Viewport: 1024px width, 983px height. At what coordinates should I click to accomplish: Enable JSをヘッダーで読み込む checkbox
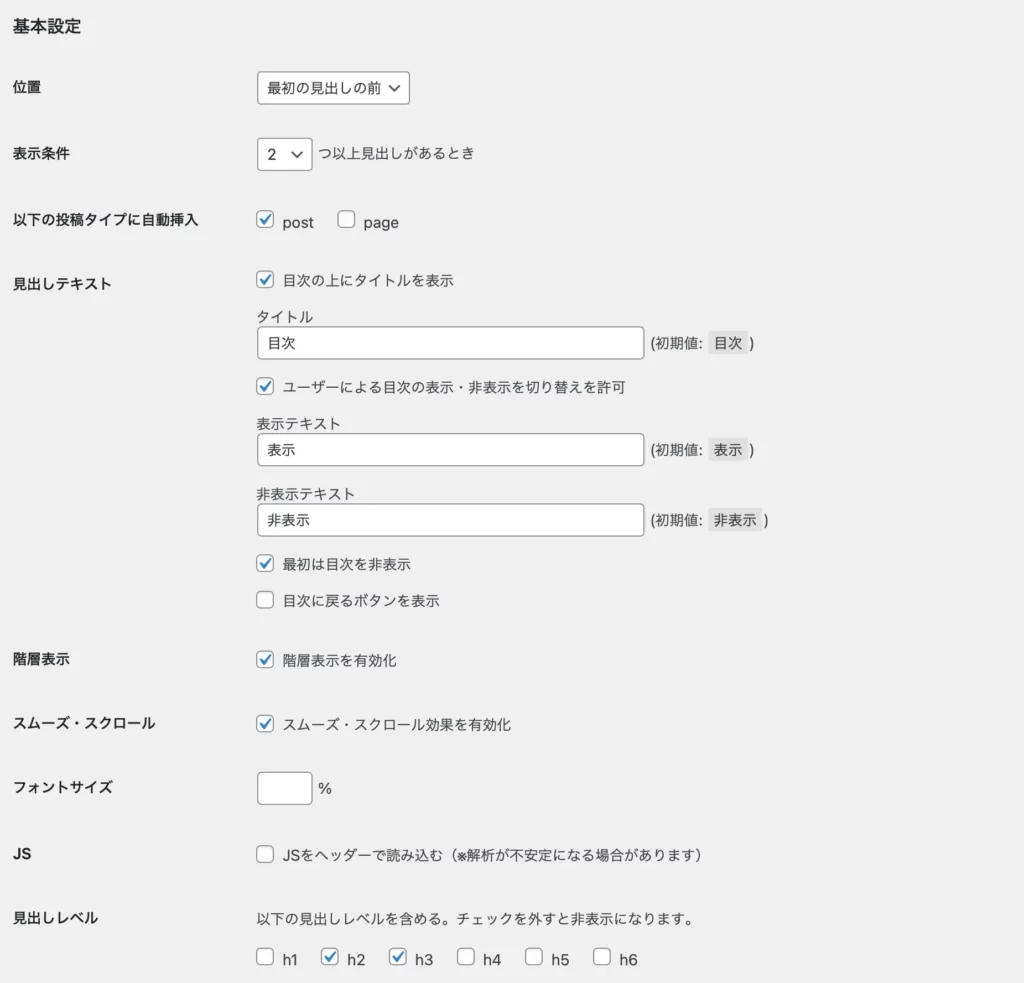(x=265, y=854)
